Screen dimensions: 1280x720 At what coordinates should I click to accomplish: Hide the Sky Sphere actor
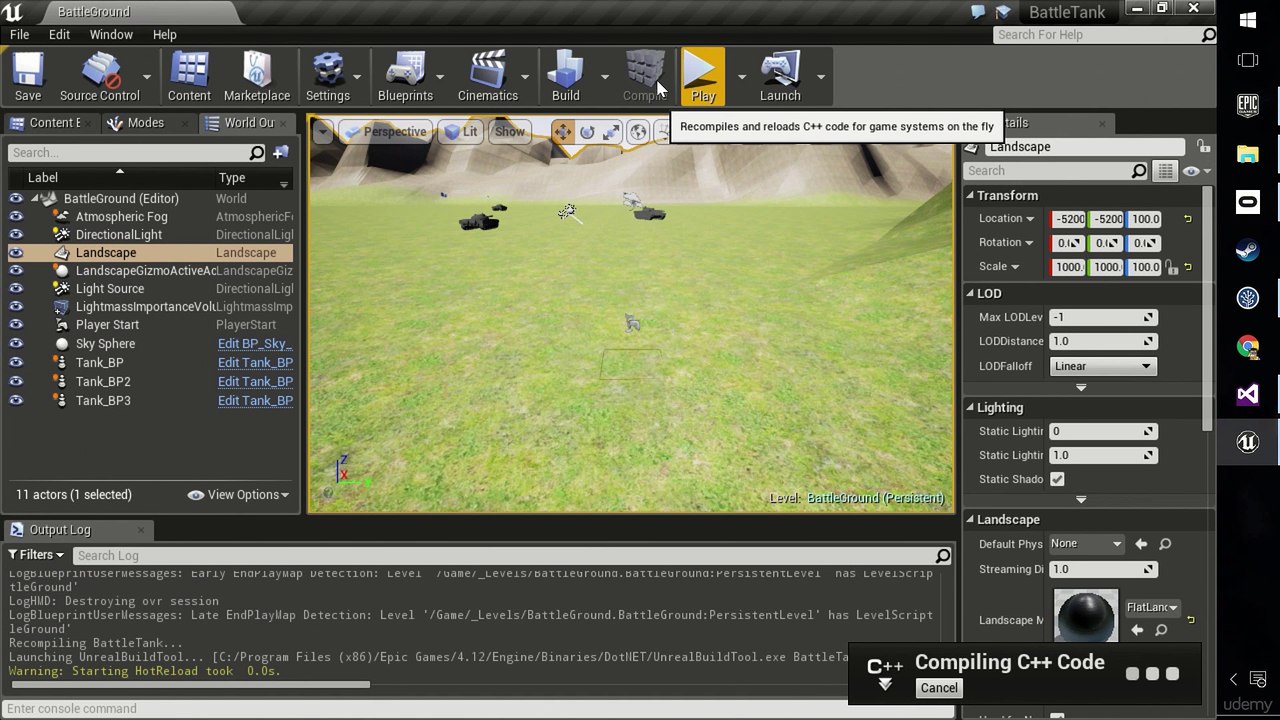coord(16,344)
